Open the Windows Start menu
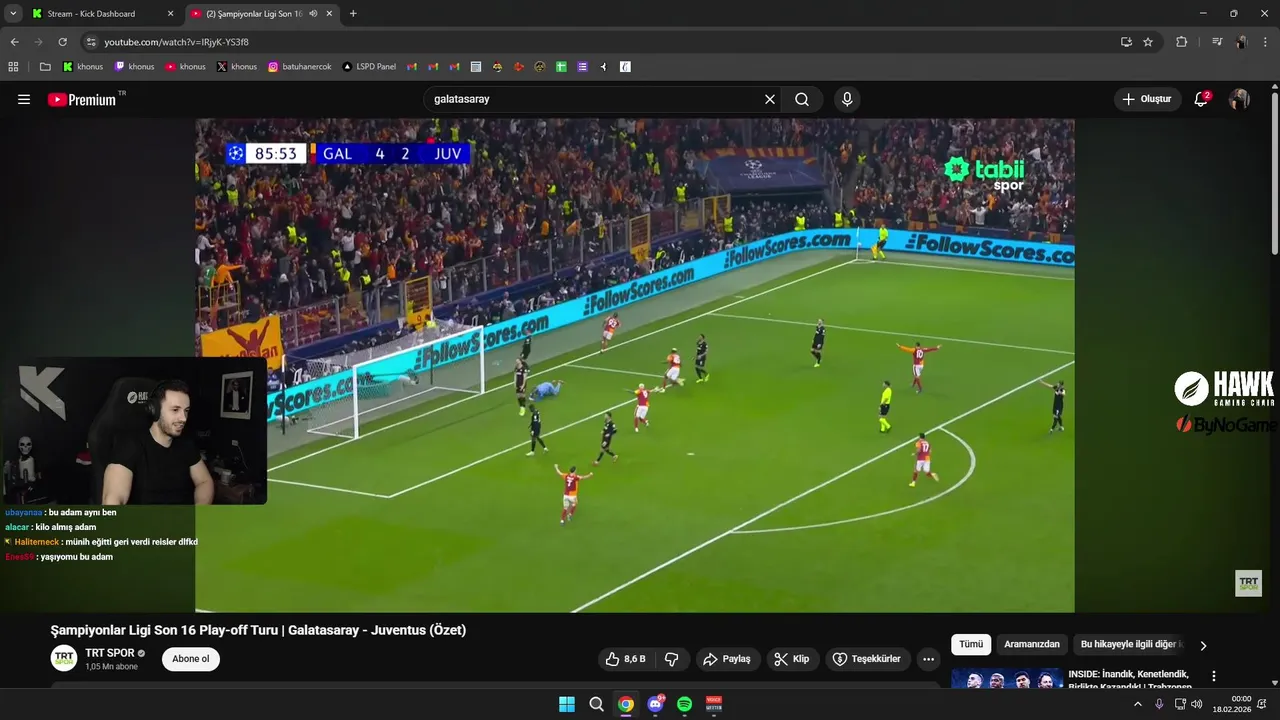This screenshot has width=1280, height=720. 566,704
